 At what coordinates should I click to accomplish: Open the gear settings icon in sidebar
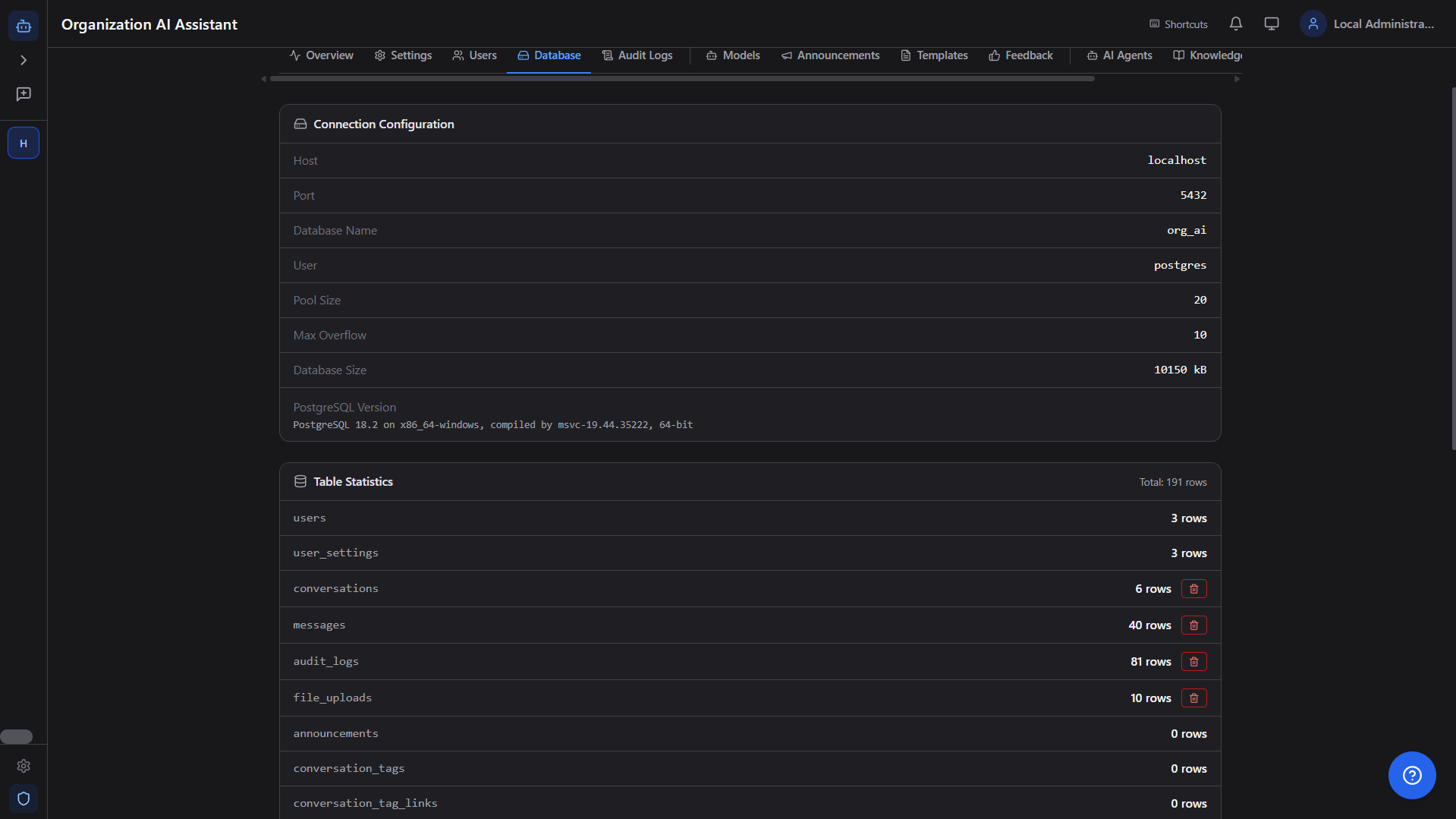pyautogui.click(x=24, y=766)
